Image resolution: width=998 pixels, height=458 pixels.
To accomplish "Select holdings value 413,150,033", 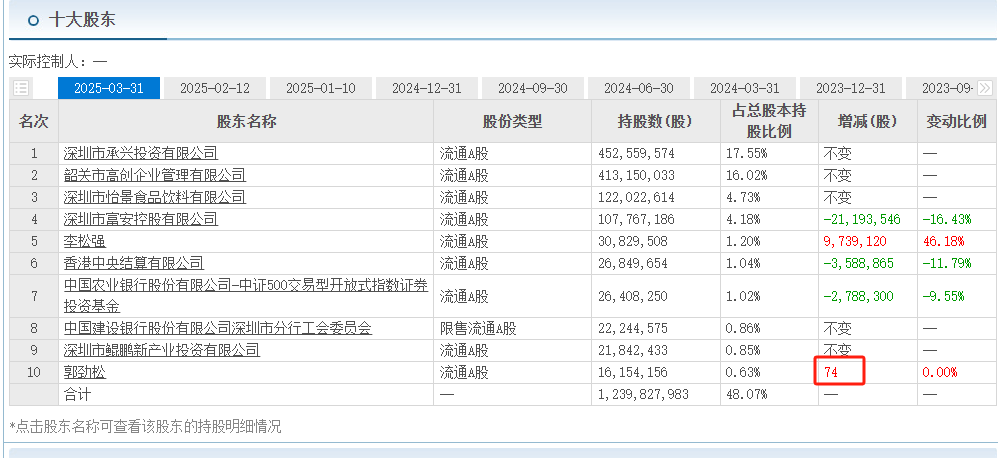I will 636,175.
